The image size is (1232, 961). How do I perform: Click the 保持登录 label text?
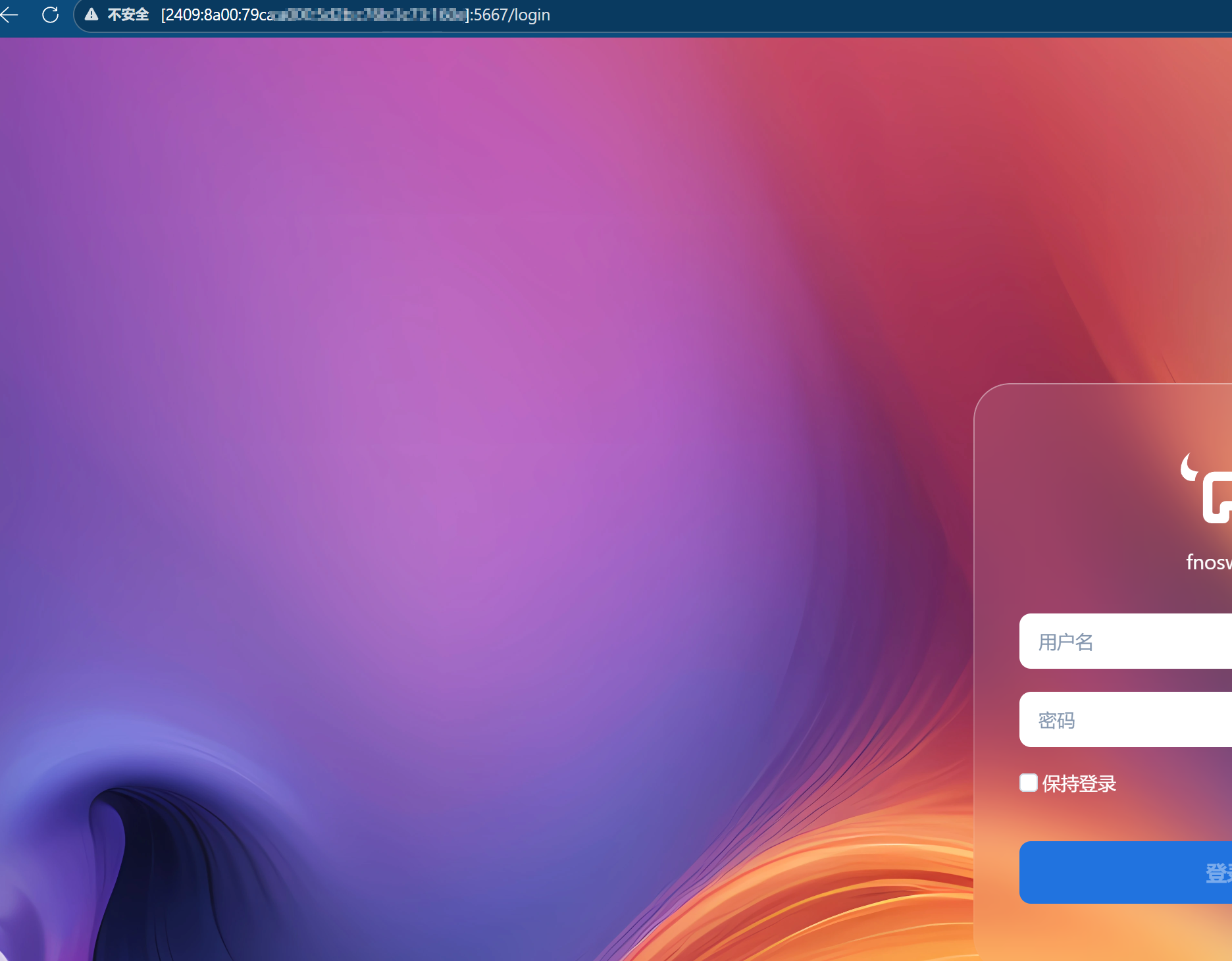click(1079, 783)
